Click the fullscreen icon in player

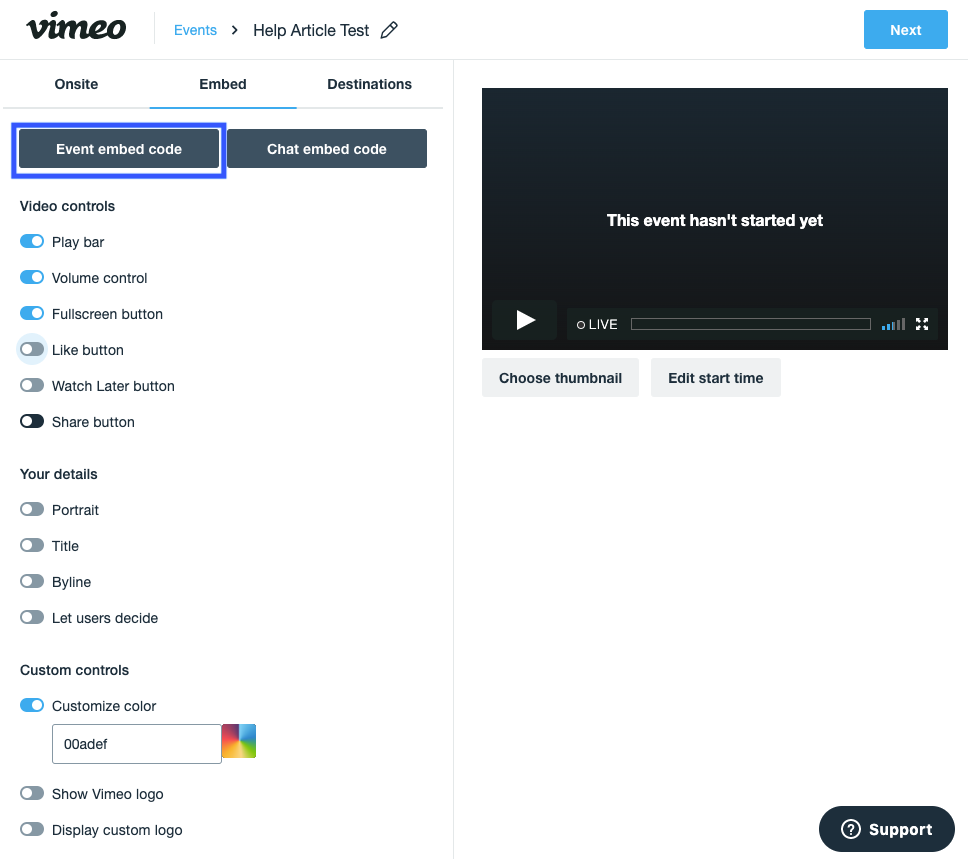click(922, 324)
